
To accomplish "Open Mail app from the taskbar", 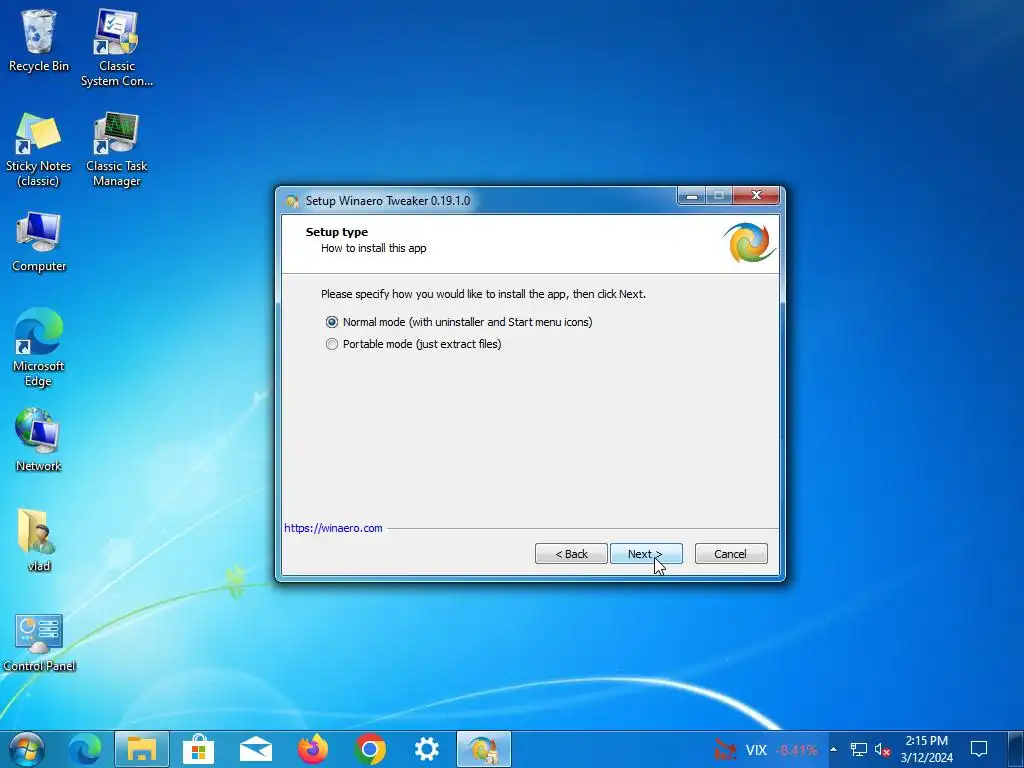I will [255, 749].
